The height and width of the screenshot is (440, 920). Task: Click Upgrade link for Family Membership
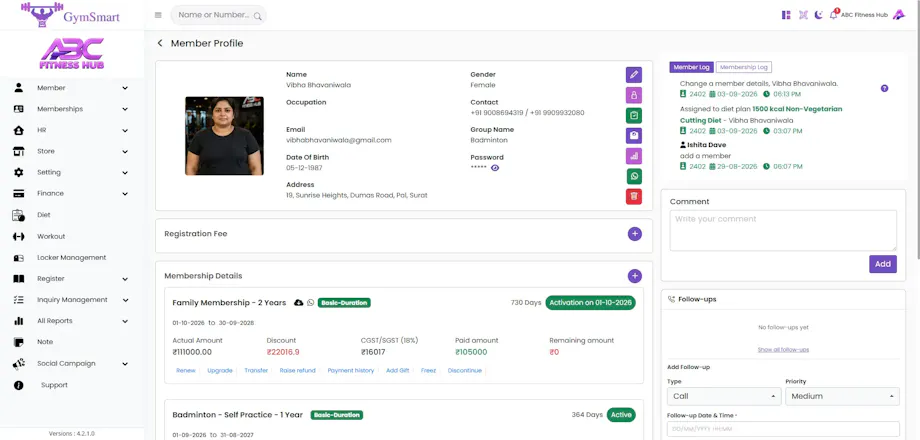click(220, 371)
